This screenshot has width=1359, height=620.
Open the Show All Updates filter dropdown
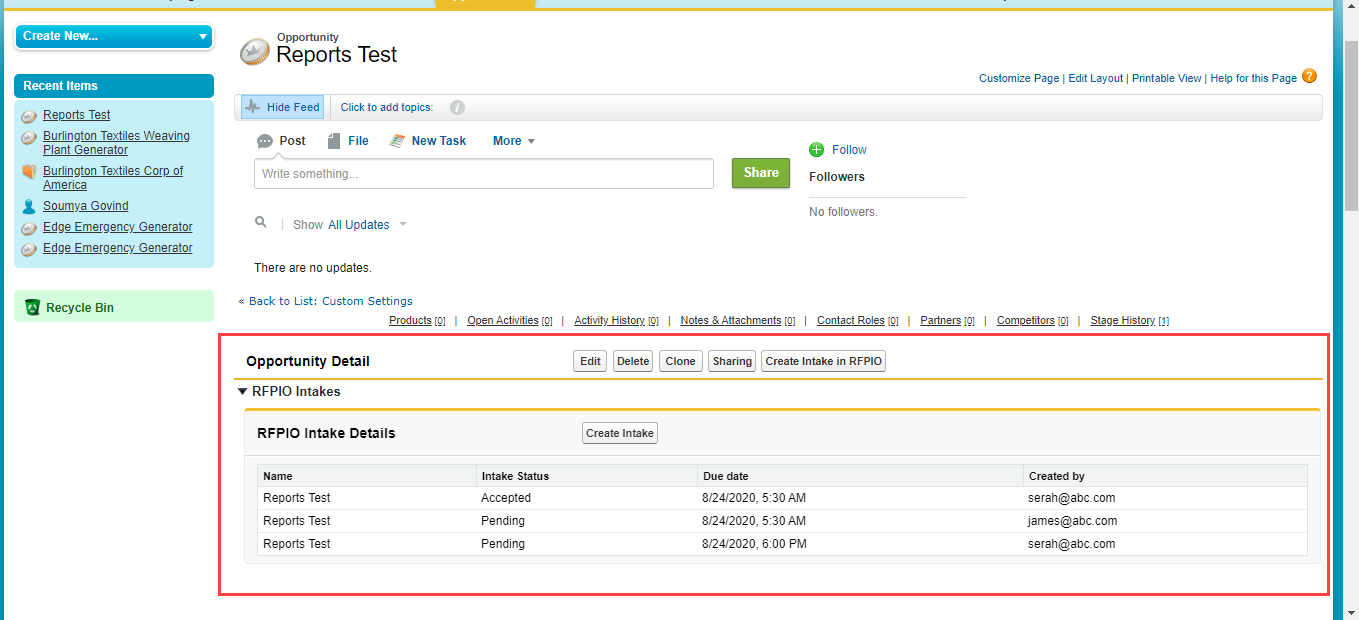pyautogui.click(x=368, y=225)
